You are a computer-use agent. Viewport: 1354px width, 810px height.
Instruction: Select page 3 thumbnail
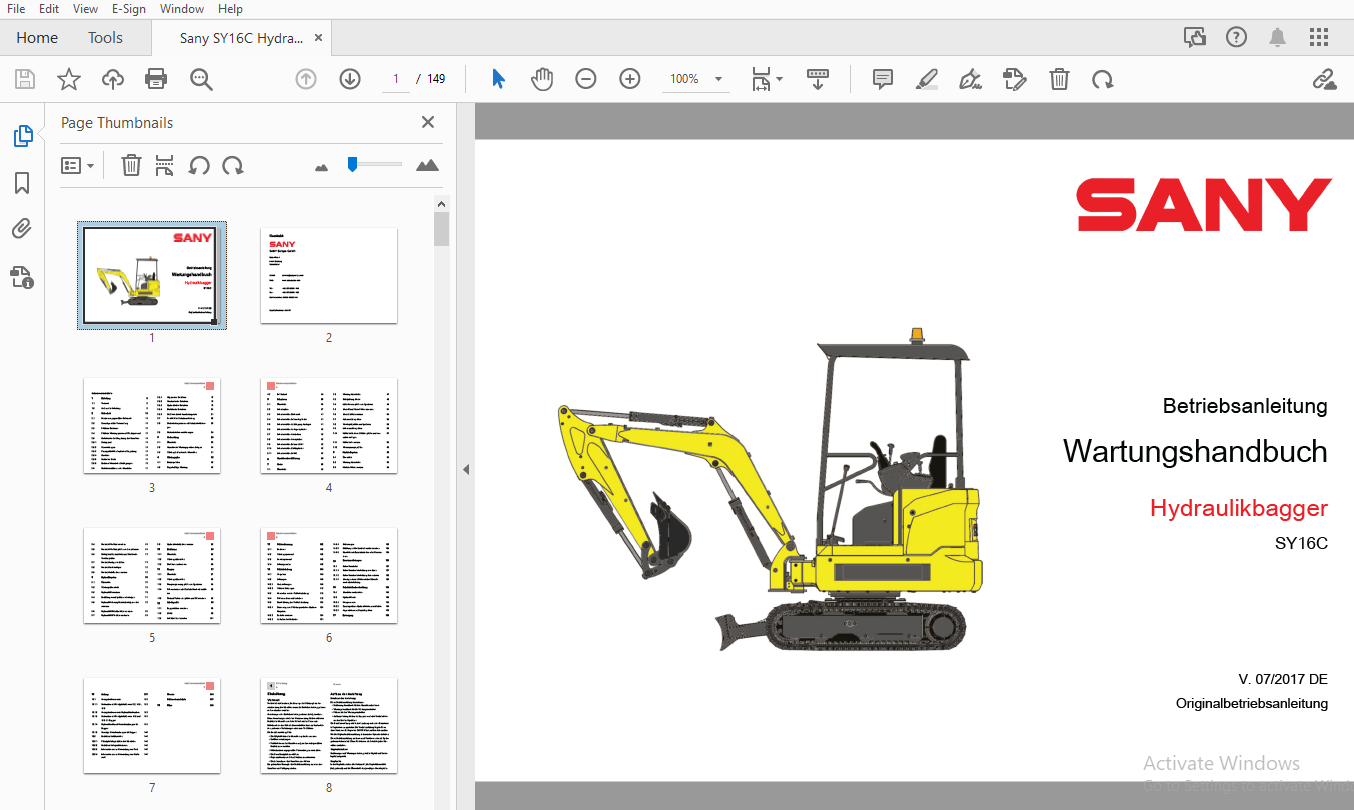152,426
